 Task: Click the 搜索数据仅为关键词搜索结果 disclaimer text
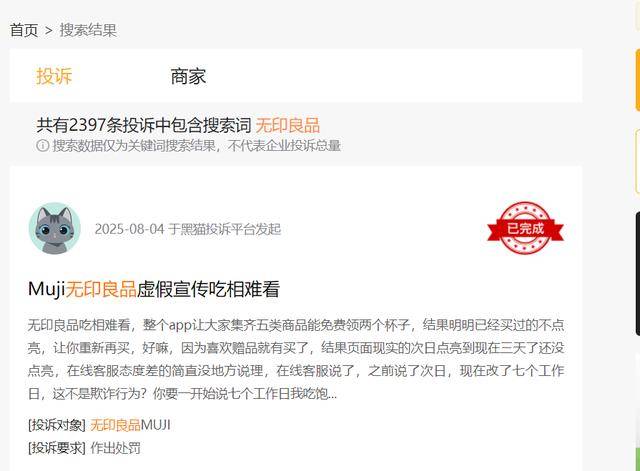(196, 145)
